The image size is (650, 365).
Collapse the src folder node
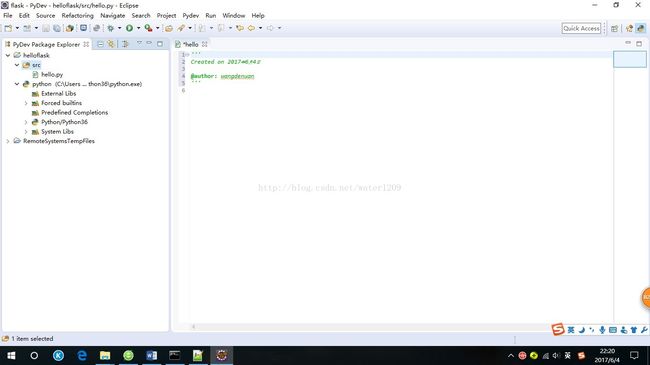17,65
